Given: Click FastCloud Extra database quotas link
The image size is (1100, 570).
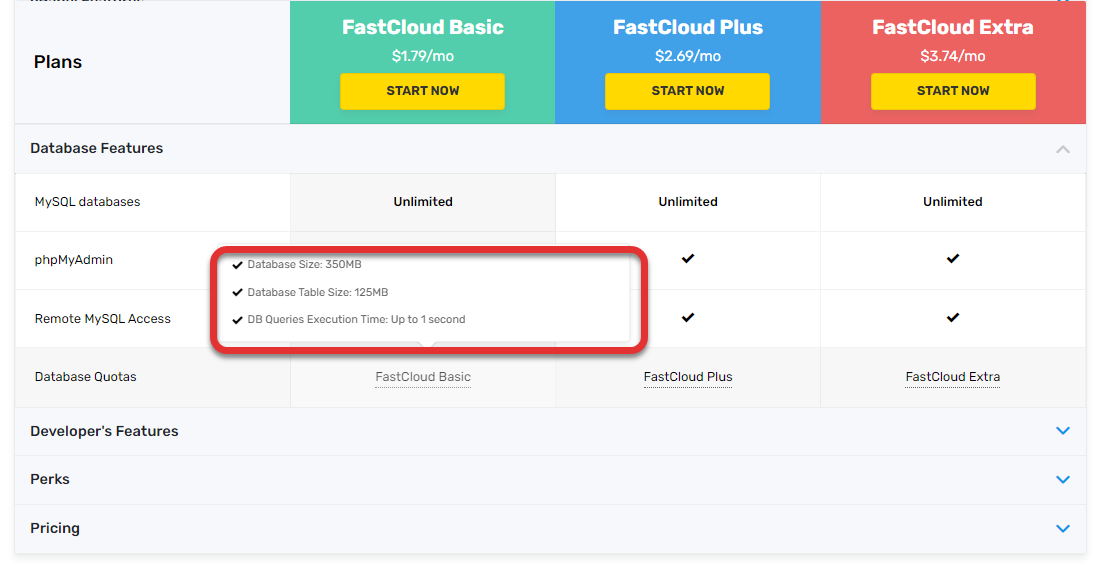Looking at the screenshot, I should [953, 377].
